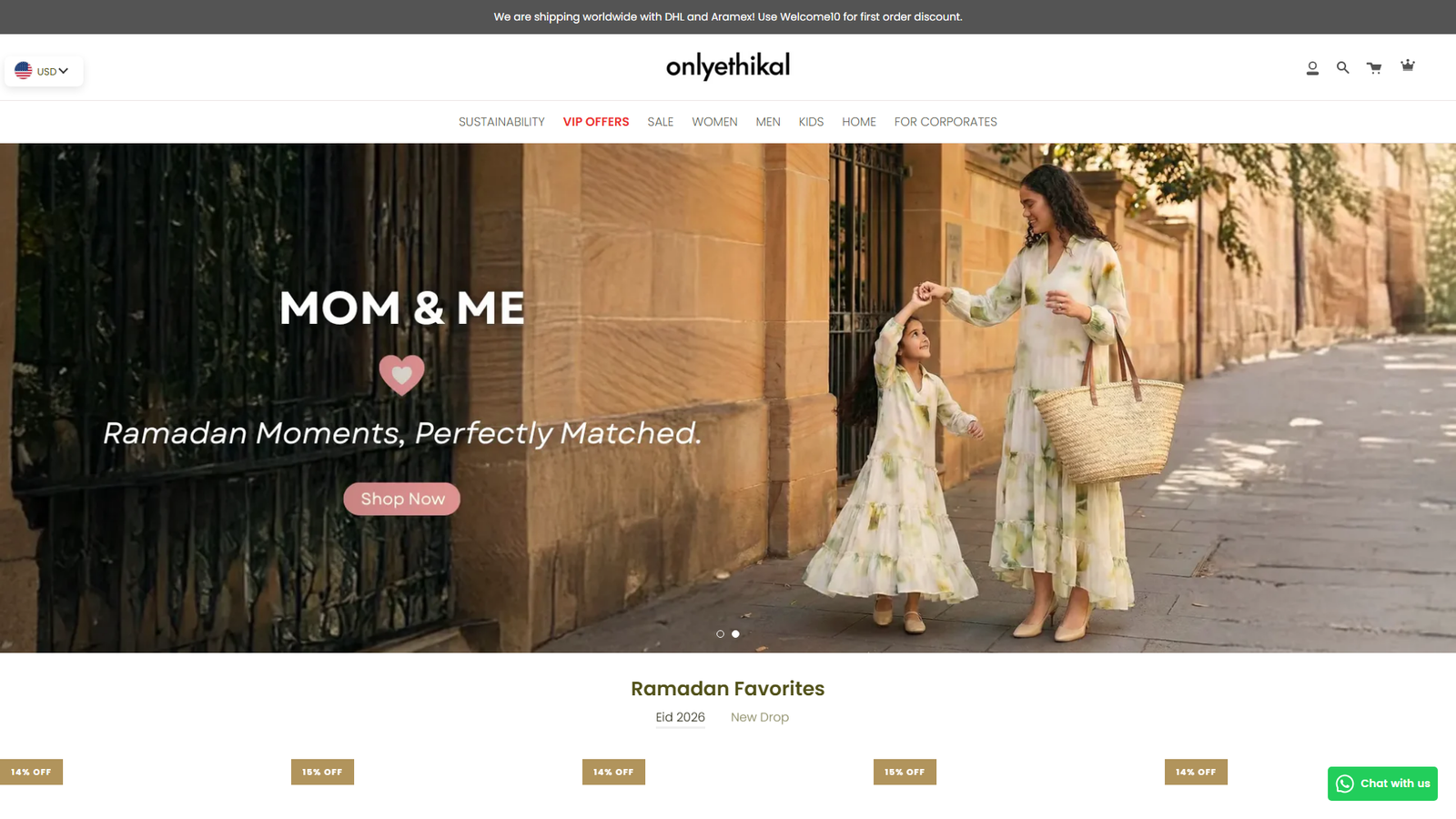Open the KIDS menu
This screenshot has width=1456, height=819.
[x=811, y=122]
